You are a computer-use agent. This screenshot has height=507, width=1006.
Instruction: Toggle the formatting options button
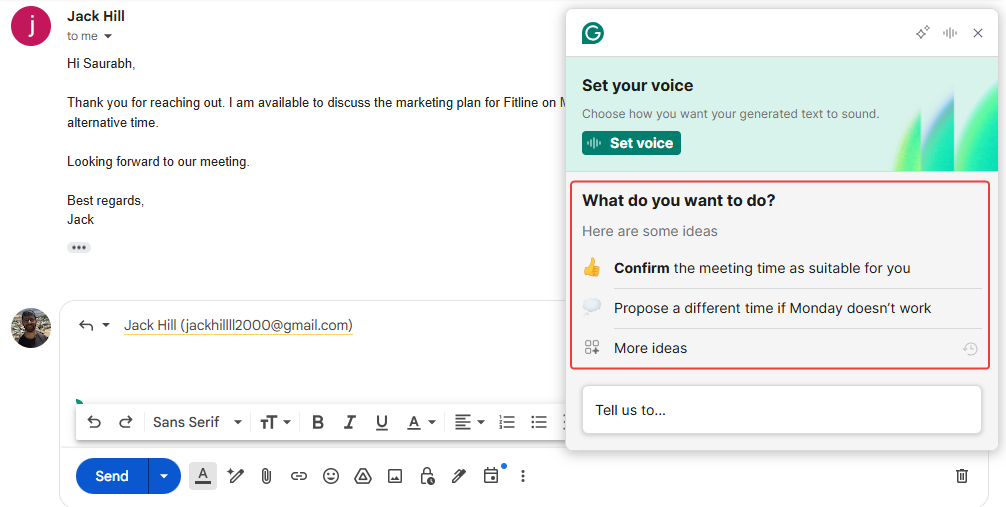click(x=203, y=476)
